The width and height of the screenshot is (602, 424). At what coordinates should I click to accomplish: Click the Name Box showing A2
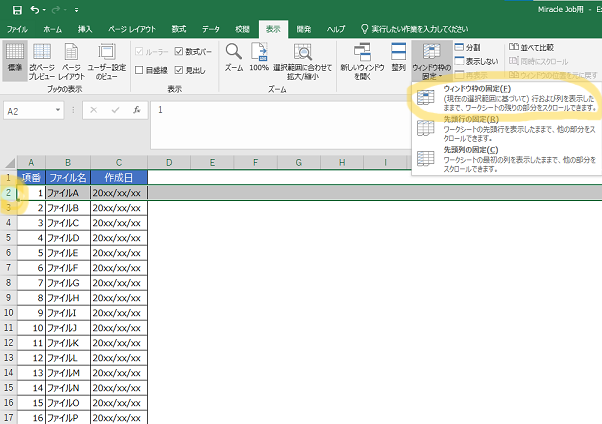[x=28, y=111]
